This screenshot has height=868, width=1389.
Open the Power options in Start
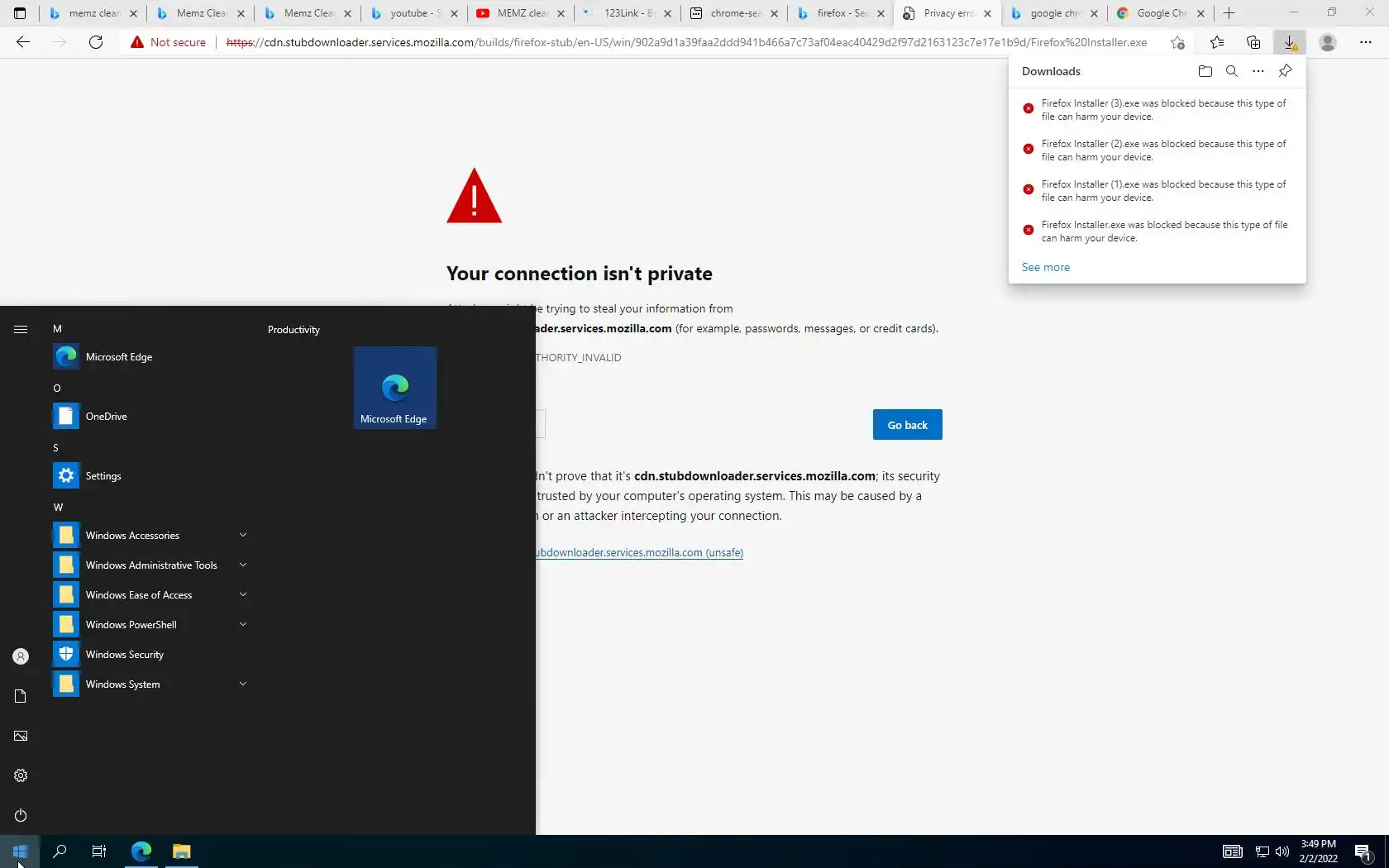tap(21, 815)
